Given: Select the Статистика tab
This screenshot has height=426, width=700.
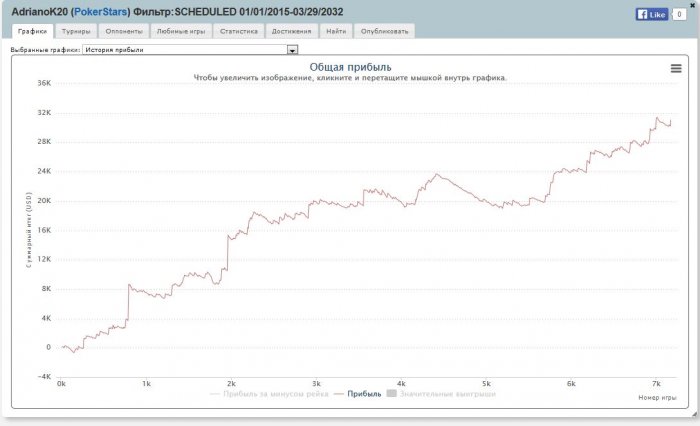Looking at the screenshot, I should pos(239,31).
